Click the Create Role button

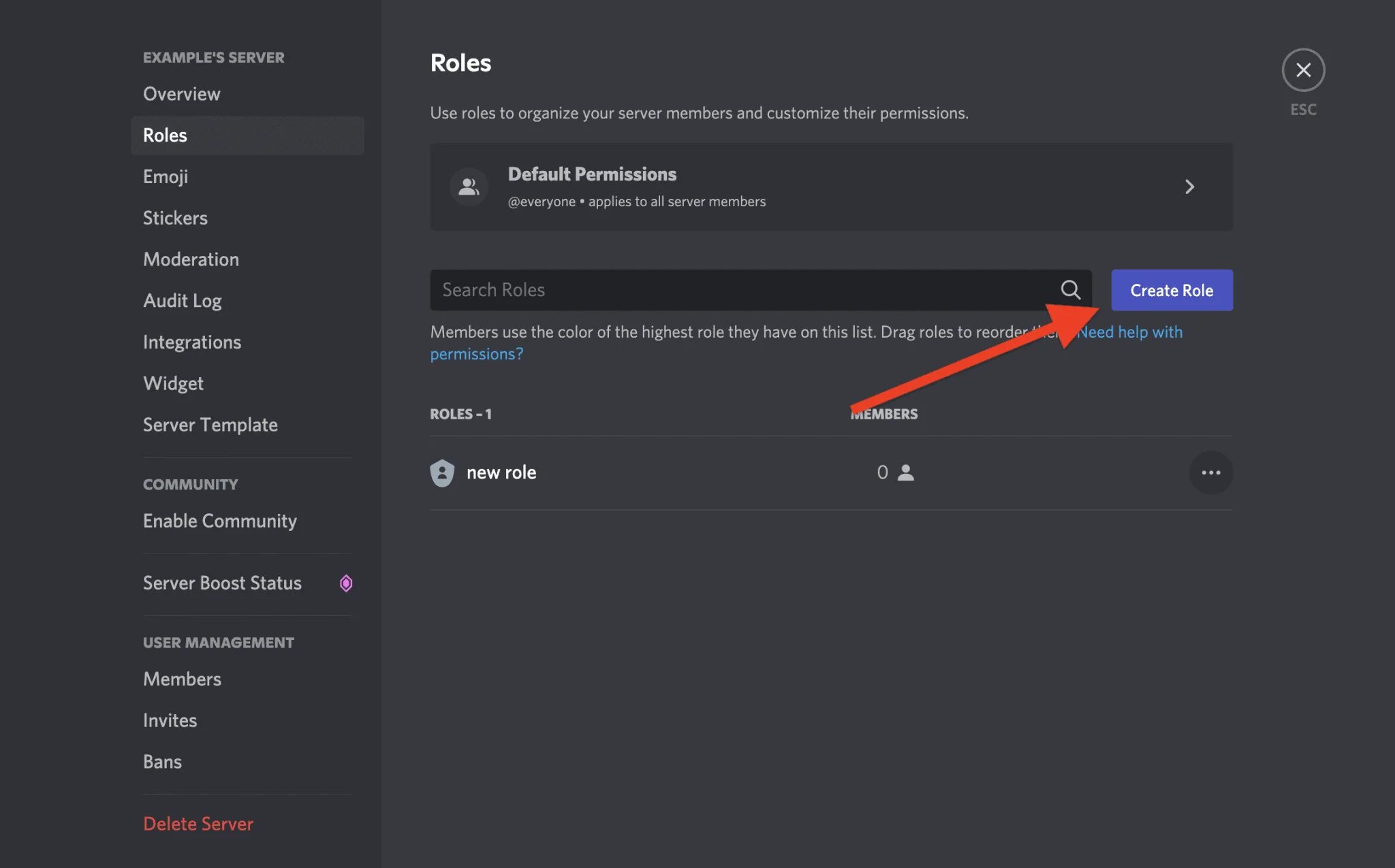[x=1172, y=290]
